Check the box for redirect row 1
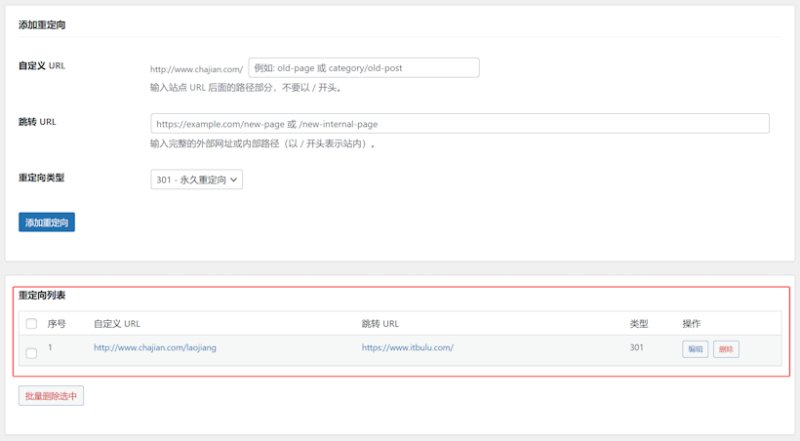This screenshot has height=441, width=800. (x=32, y=353)
